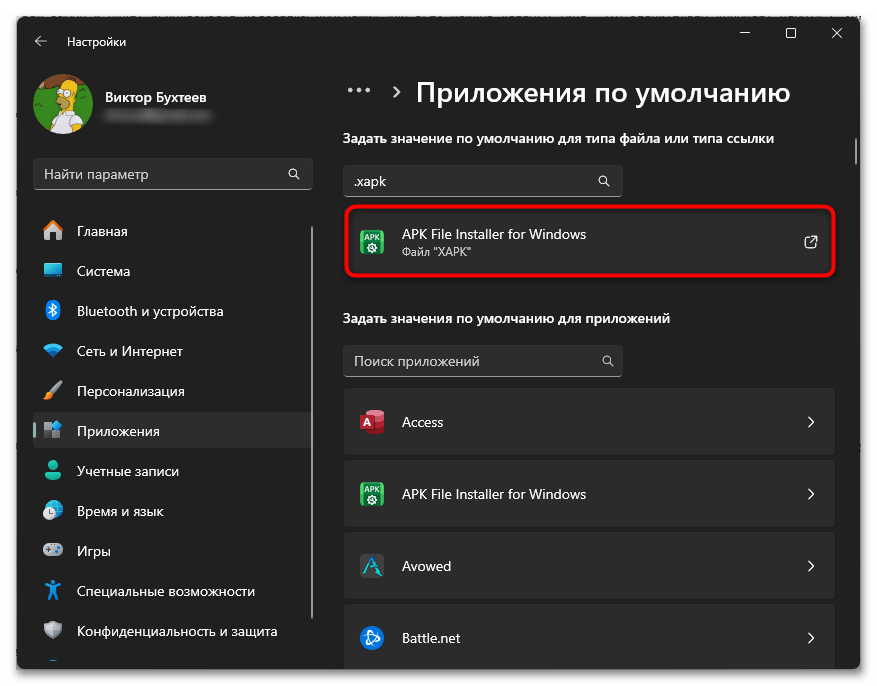The image size is (877, 686).
Task: Open APK File Installer app defaults row
Action: 589,494
